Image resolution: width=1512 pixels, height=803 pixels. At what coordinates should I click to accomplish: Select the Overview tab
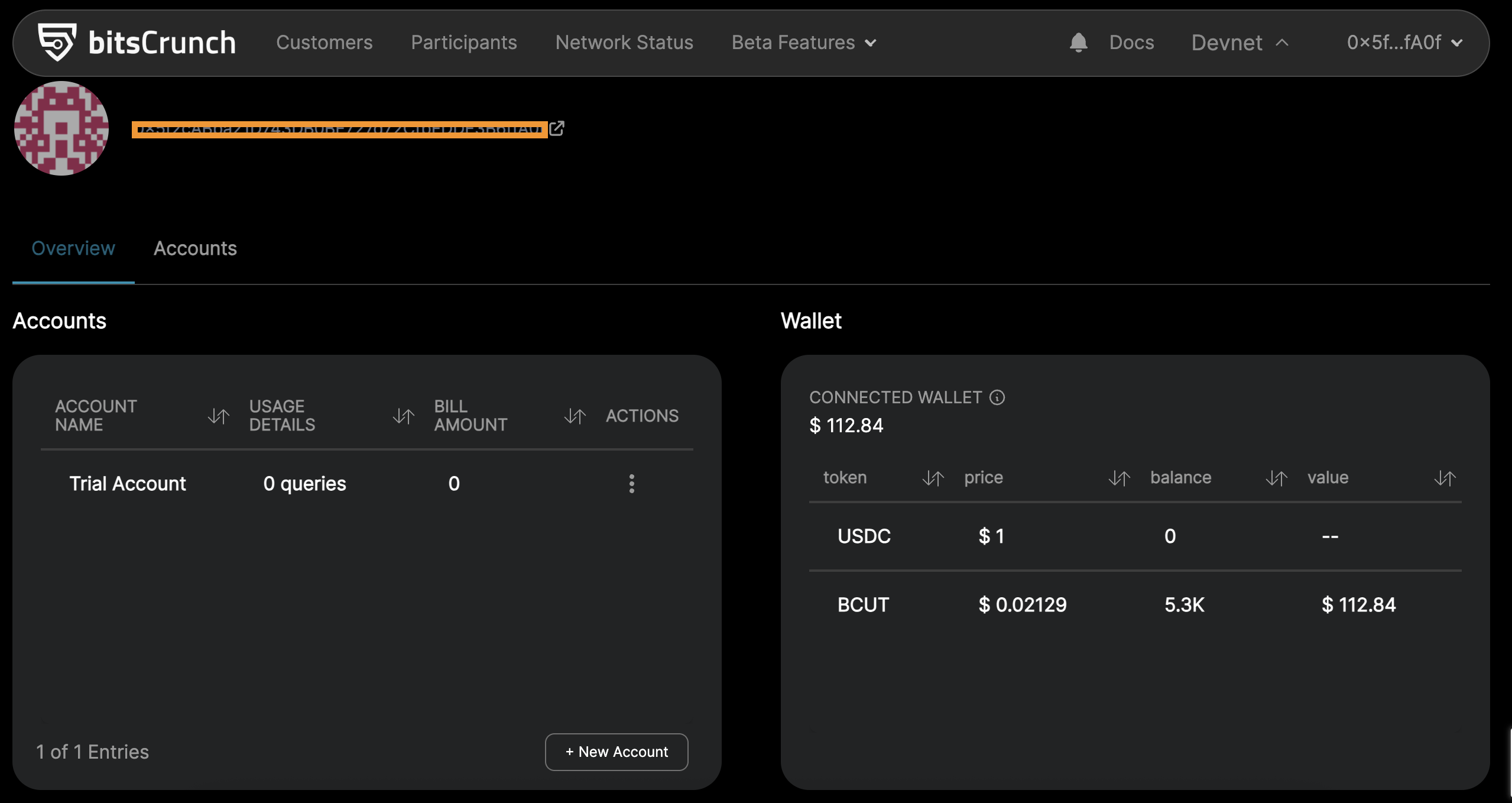[73, 248]
